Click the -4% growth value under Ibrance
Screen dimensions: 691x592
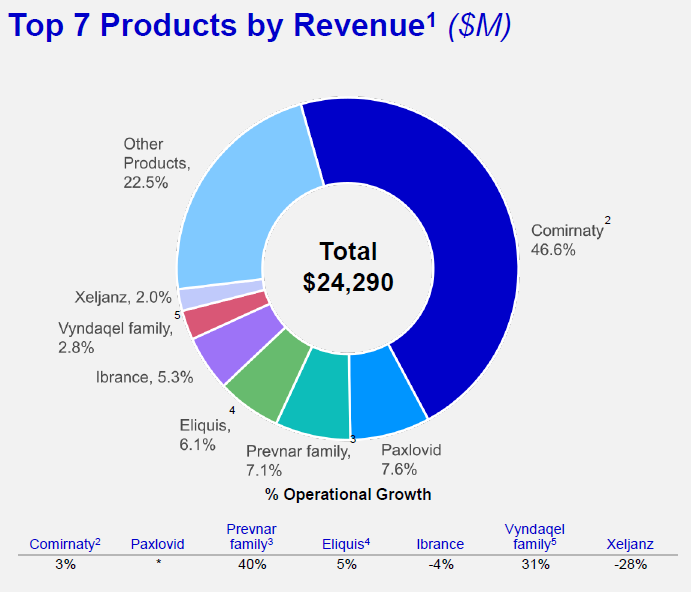pos(441,564)
